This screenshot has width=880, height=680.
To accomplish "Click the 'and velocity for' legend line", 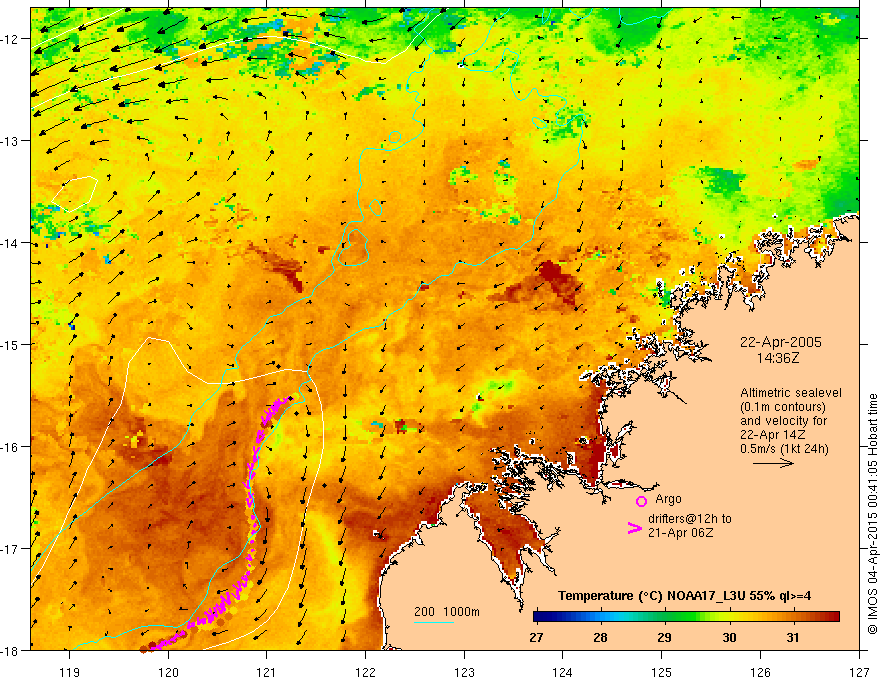I will point(783,421).
